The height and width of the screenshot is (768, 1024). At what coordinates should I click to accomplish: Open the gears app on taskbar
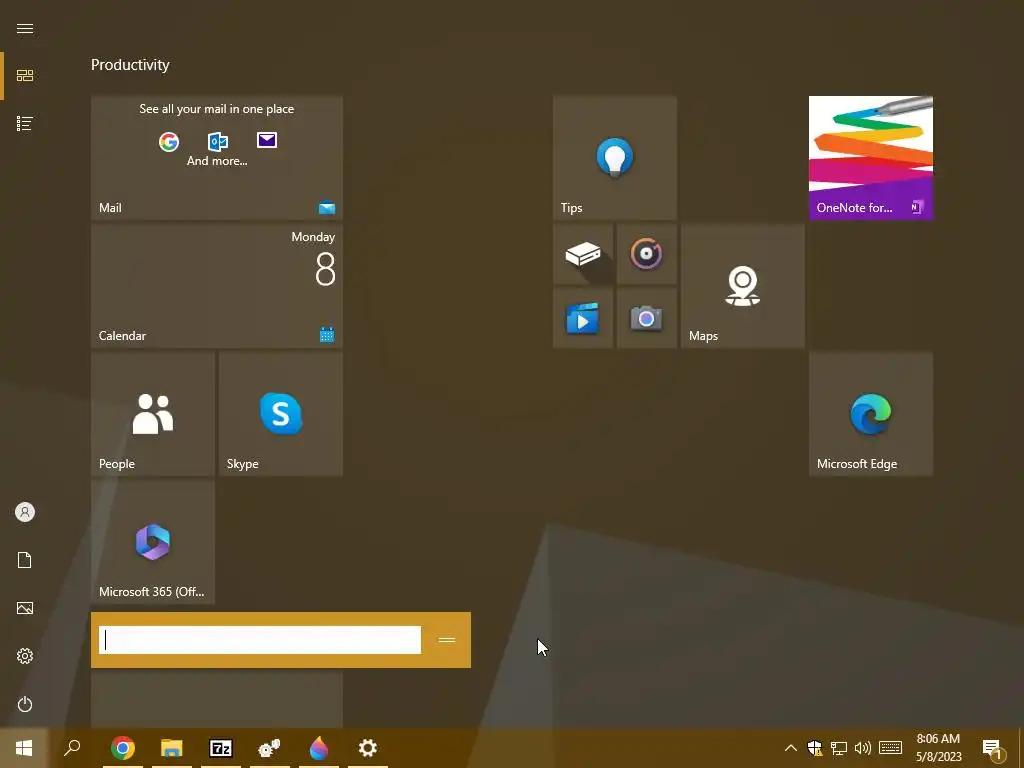(x=270, y=748)
